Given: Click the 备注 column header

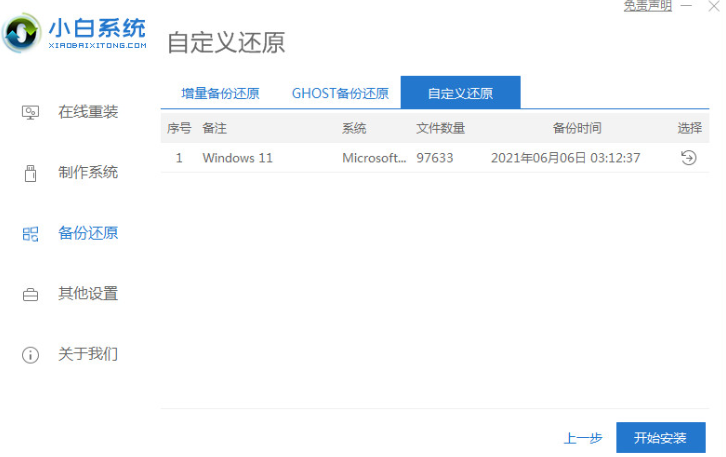Looking at the screenshot, I should [x=214, y=128].
